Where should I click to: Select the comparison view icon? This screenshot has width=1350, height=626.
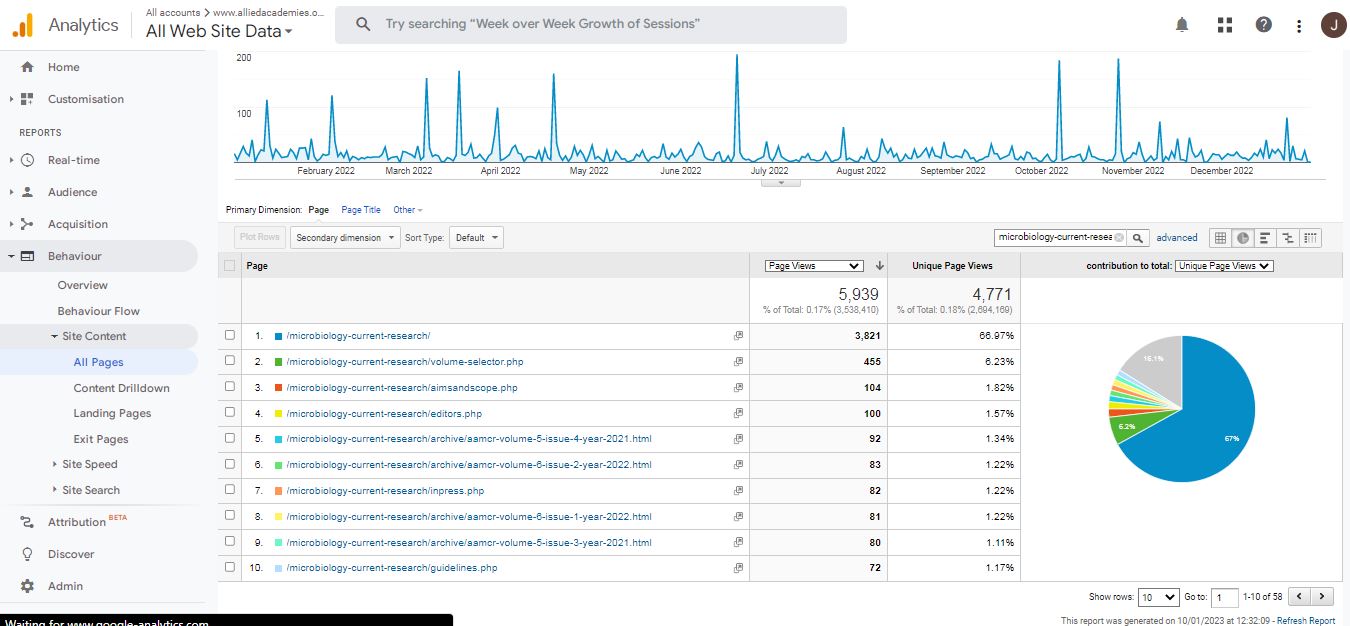point(1288,238)
